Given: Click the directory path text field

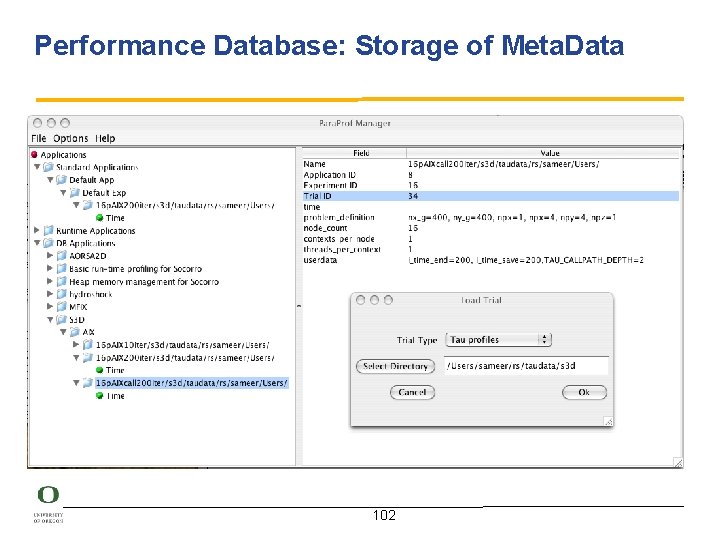Looking at the screenshot, I should point(524,366).
